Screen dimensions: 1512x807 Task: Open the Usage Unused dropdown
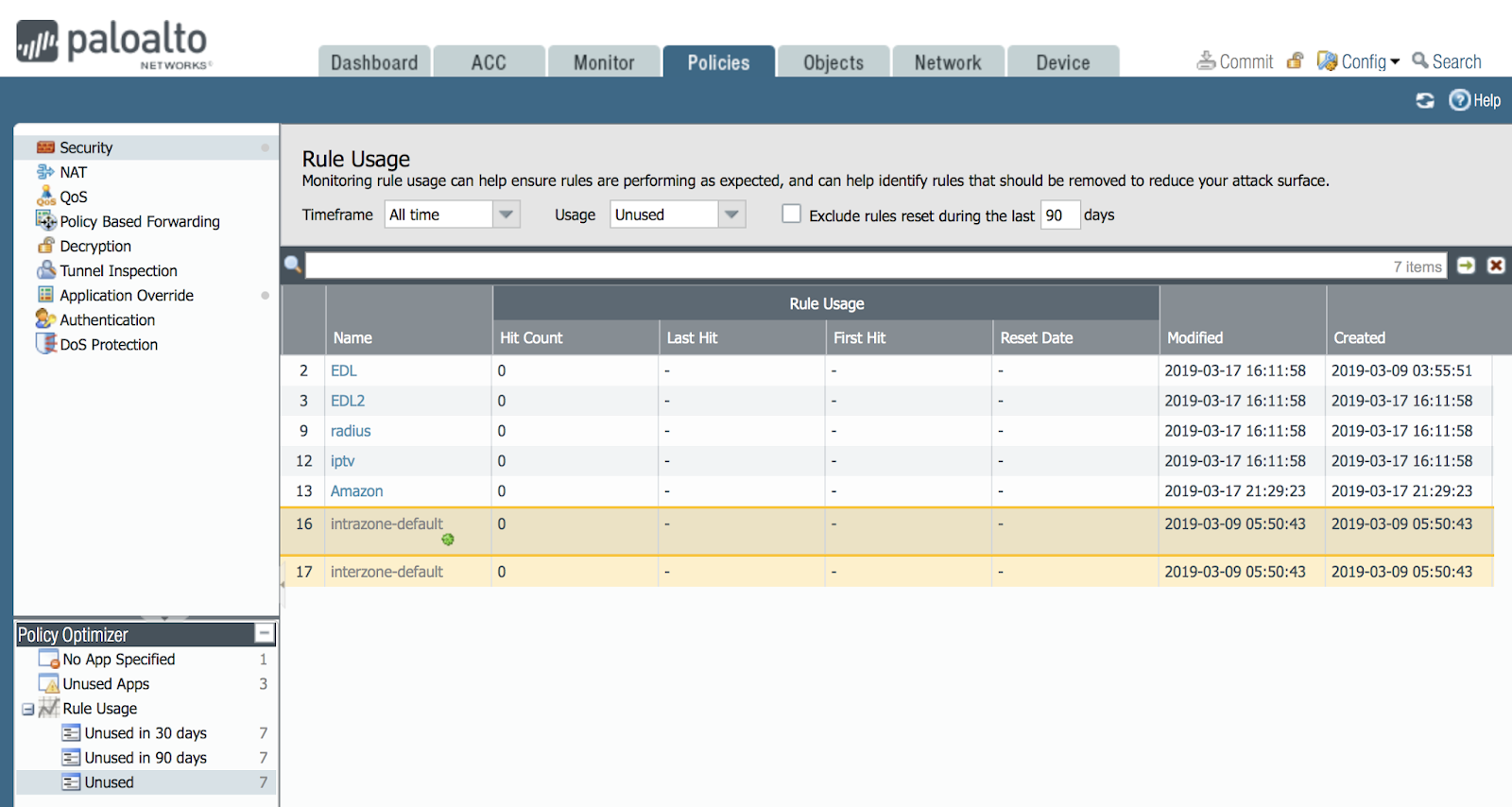pyautogui.click(x=731, y=215)
